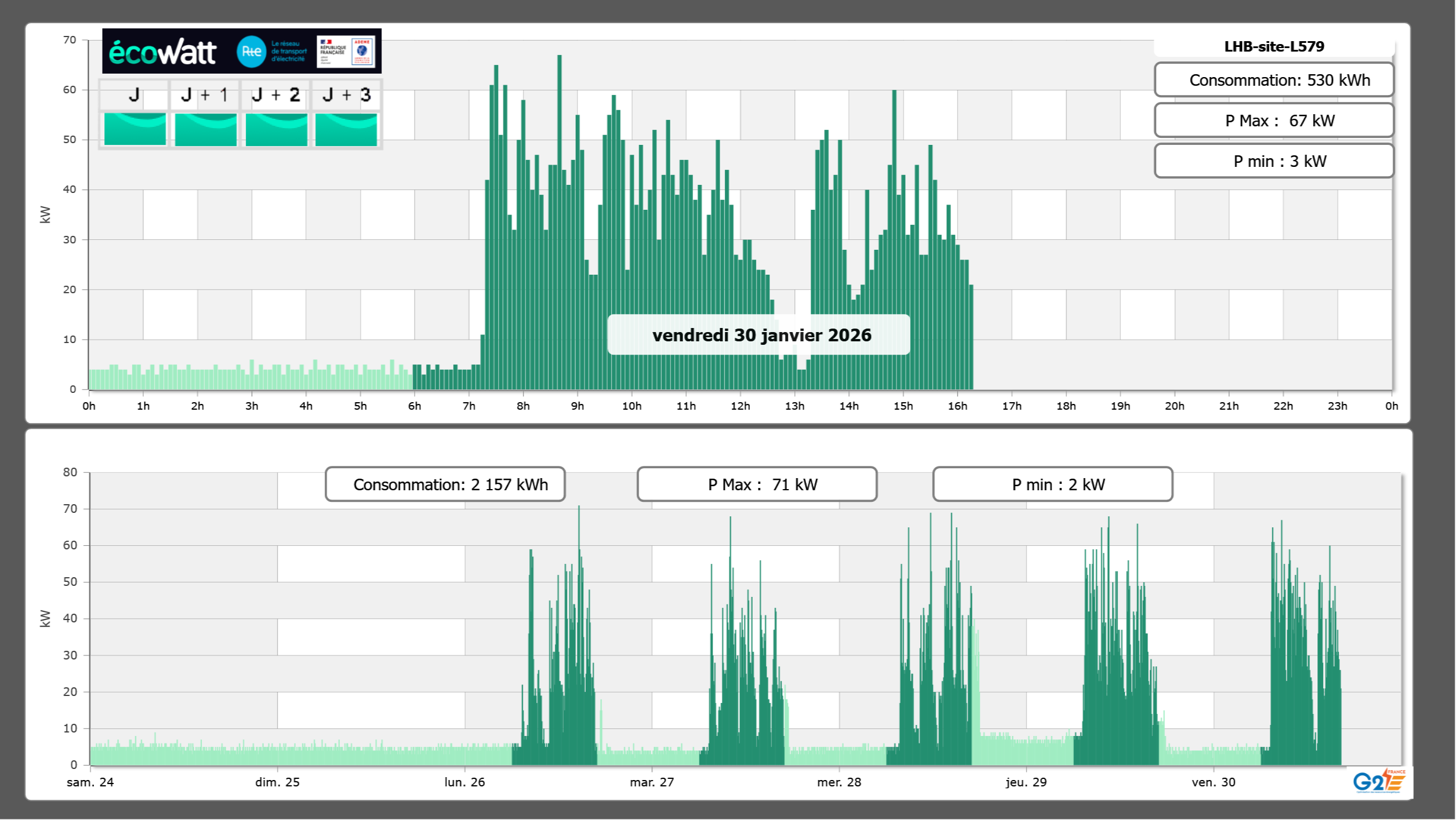The image size is (1456, 820).
Task: Click the J + 3 header label
Action: 346,94
